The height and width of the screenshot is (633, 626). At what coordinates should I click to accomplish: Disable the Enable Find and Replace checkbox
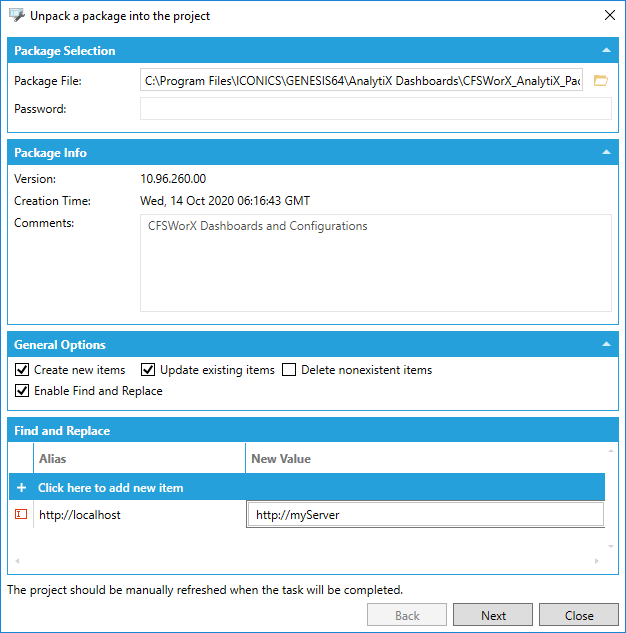[x=22, y=391]
